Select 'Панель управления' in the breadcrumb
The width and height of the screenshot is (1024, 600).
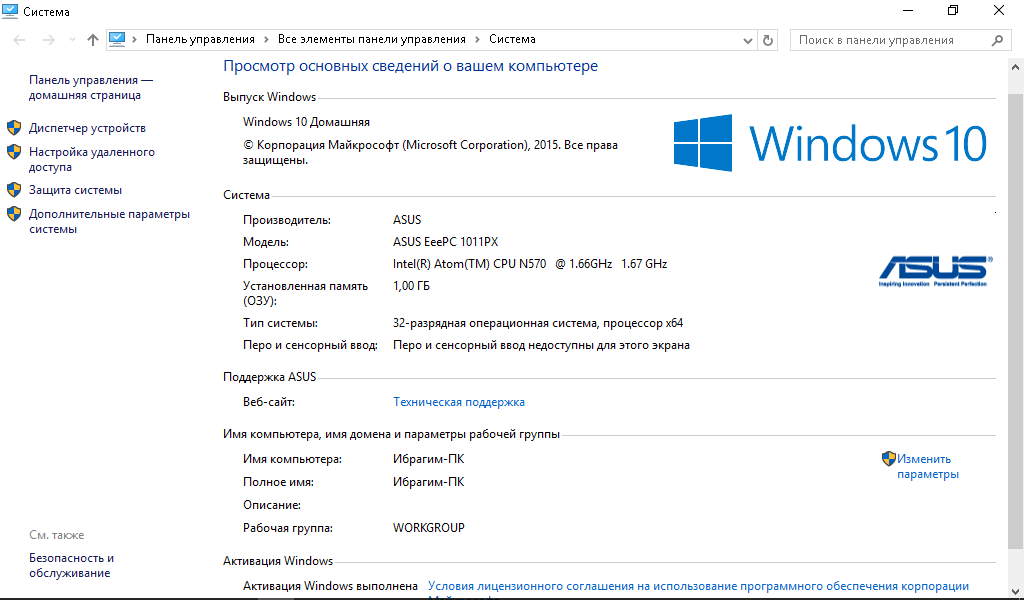click(x=200, y=39)
